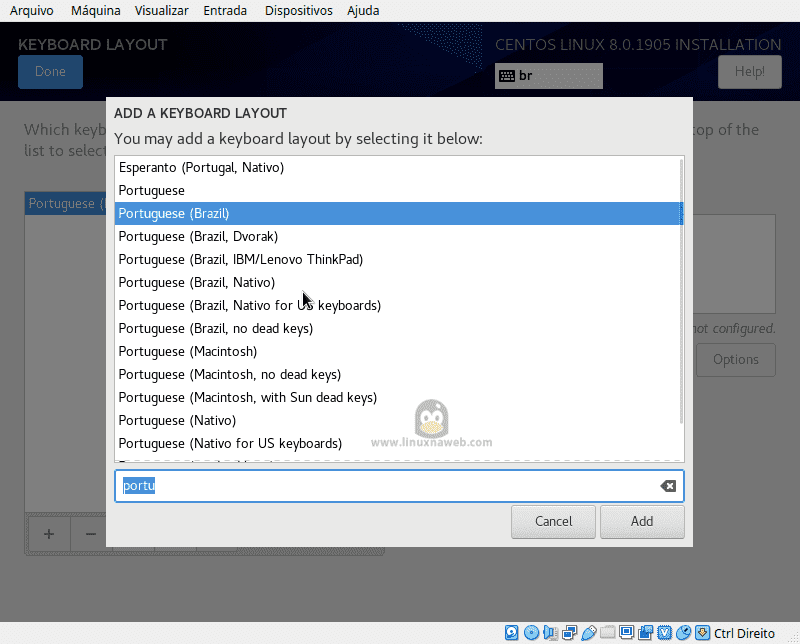
Task: Click the display monitor icon in status bar
Action: point(626,633)
